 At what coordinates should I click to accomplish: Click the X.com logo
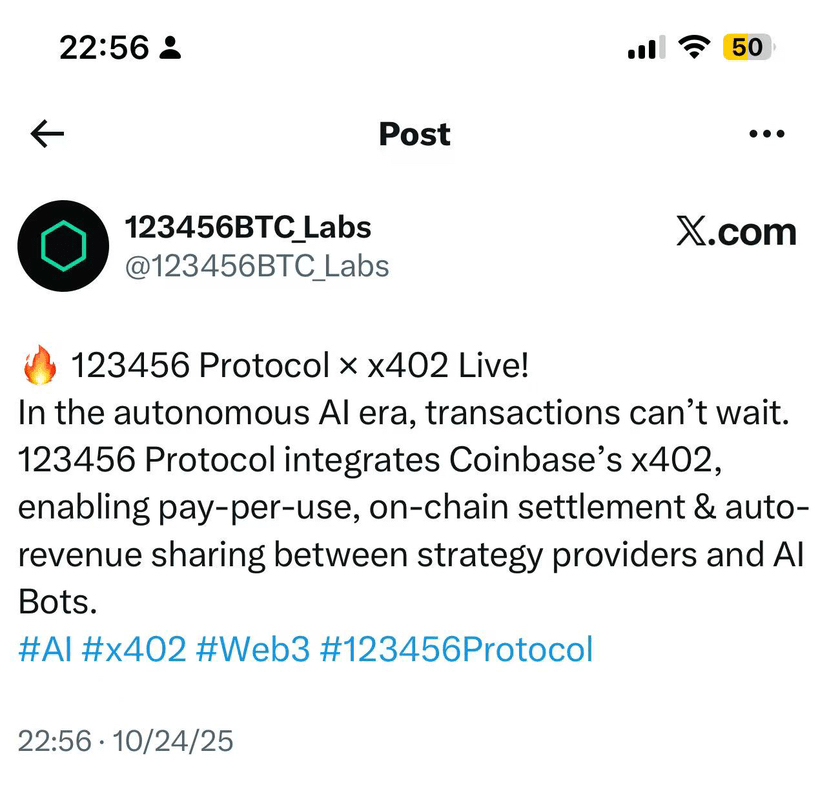click(736, 232)
